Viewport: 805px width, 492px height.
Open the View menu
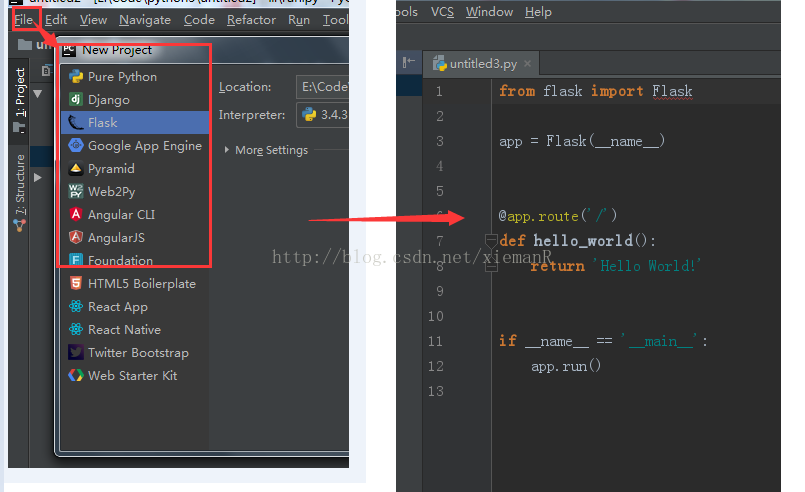[93, 20]
